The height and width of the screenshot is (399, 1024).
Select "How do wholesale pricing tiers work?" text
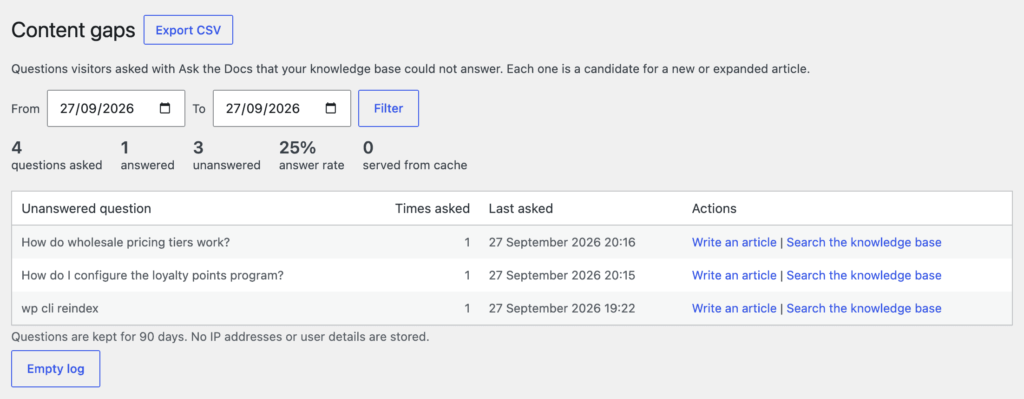(x=125, y=242)
